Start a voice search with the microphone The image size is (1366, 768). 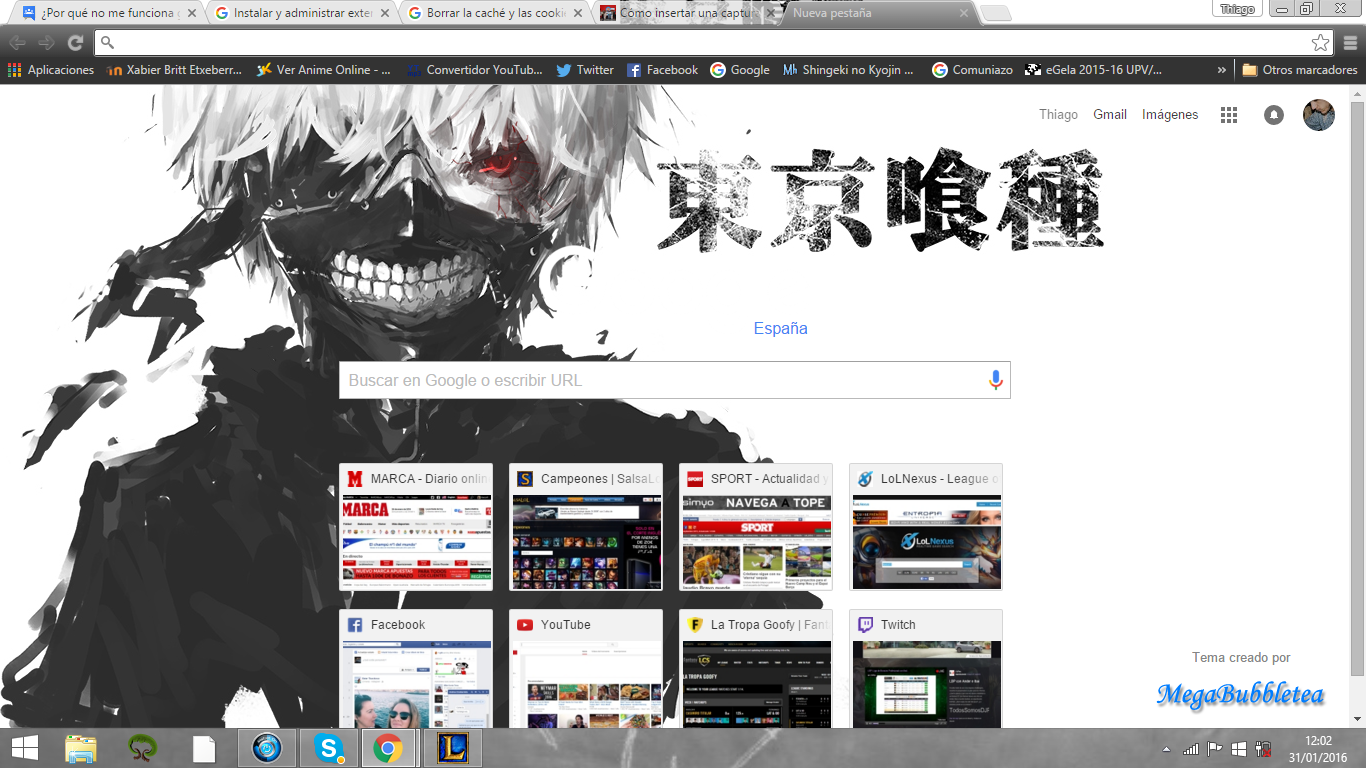click(995, 380)
